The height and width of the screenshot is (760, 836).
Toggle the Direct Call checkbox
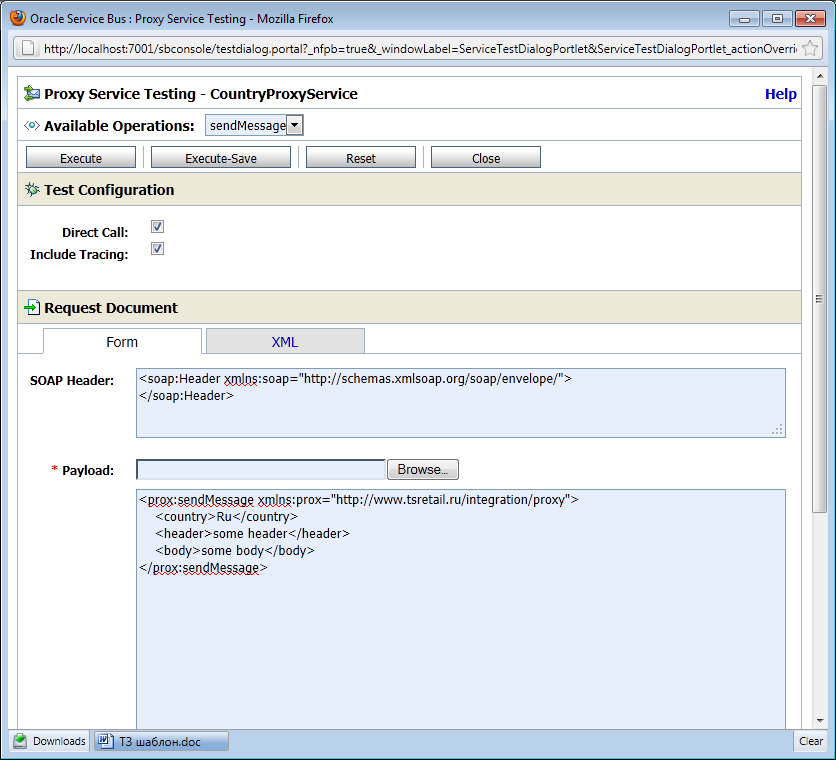pos(157,227)
